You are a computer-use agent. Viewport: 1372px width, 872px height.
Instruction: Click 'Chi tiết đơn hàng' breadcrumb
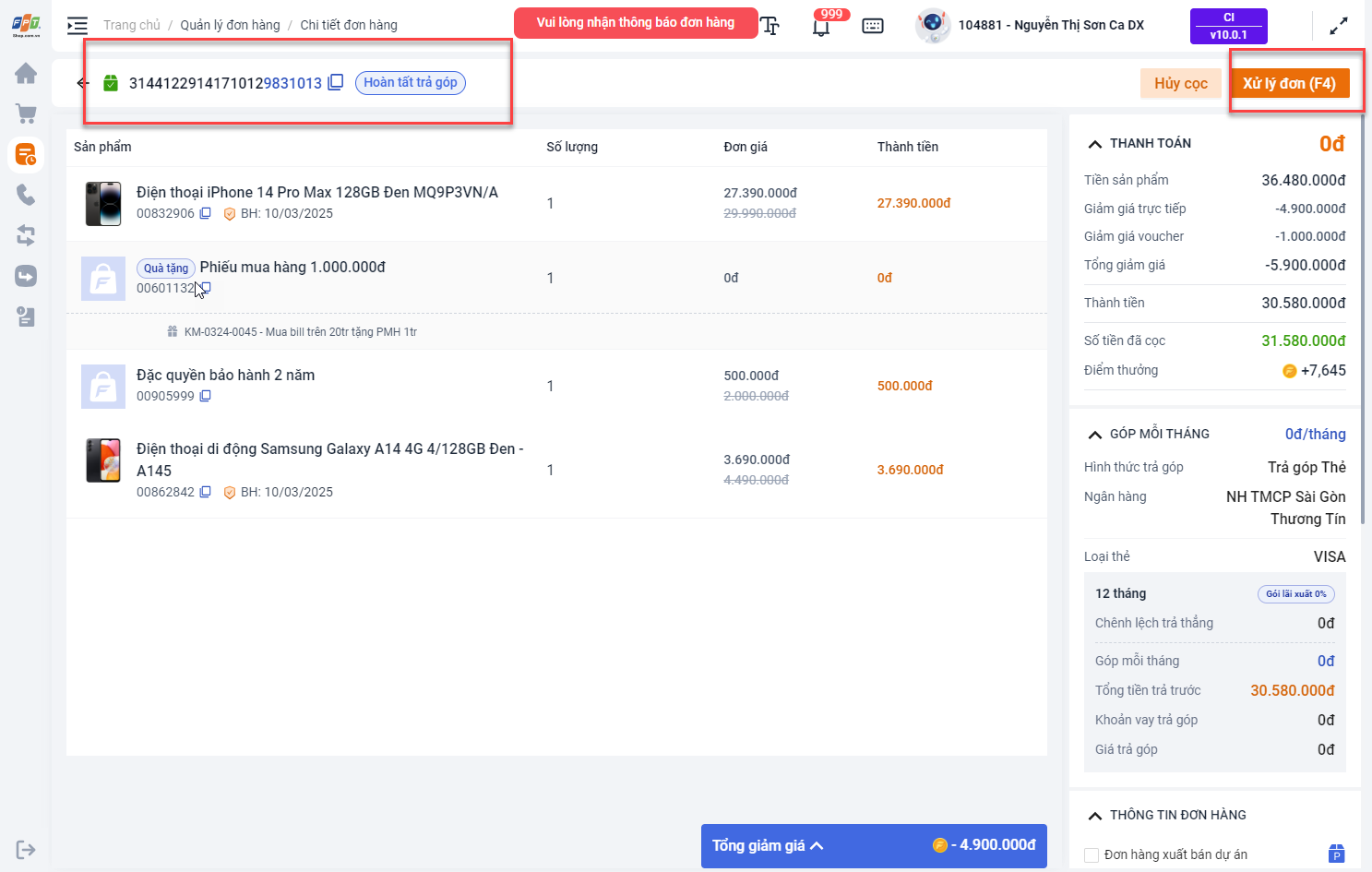(x=349, y=25)
